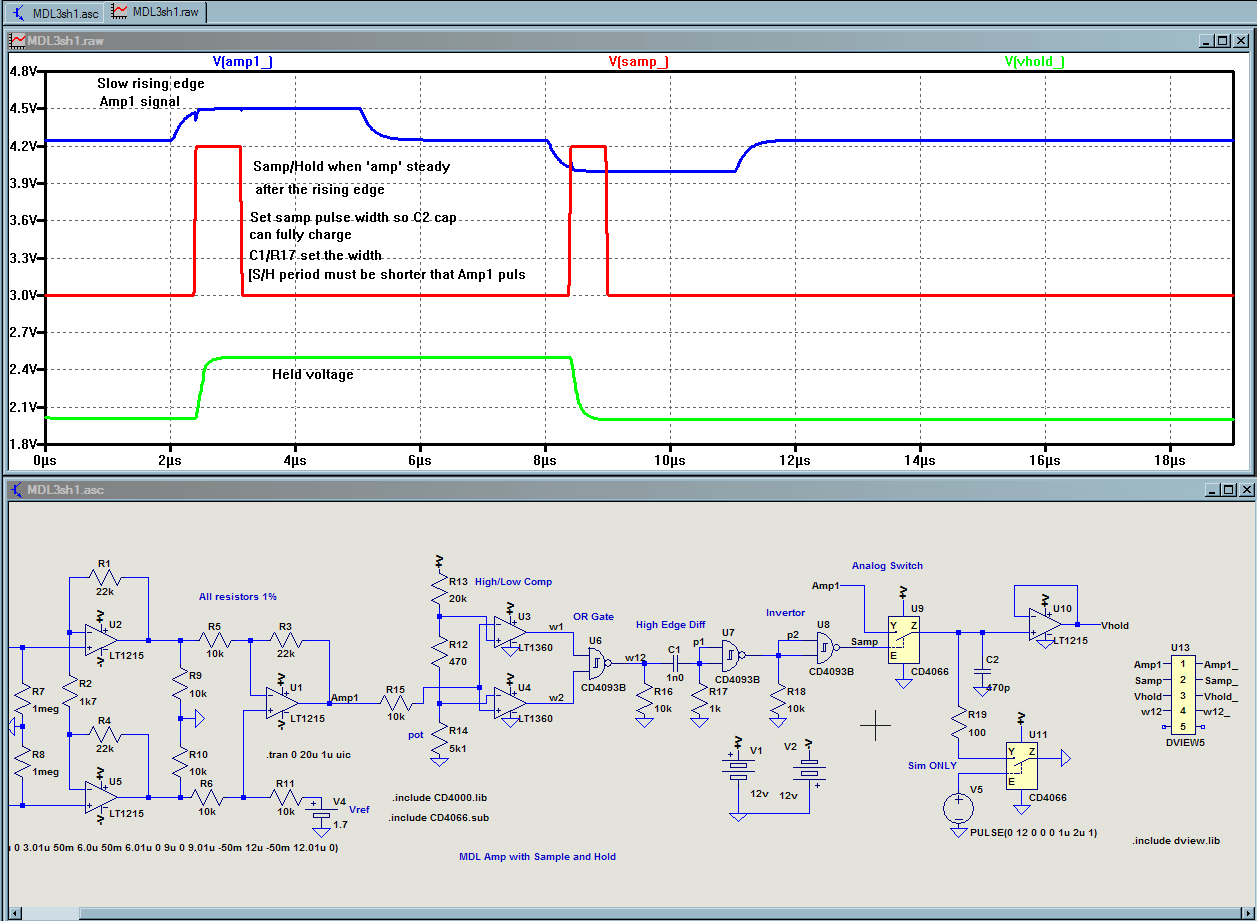1257x921 pixels.
Task: Click the 'C1/R17 set the width' annotation
Action: (x=316, y=255)
